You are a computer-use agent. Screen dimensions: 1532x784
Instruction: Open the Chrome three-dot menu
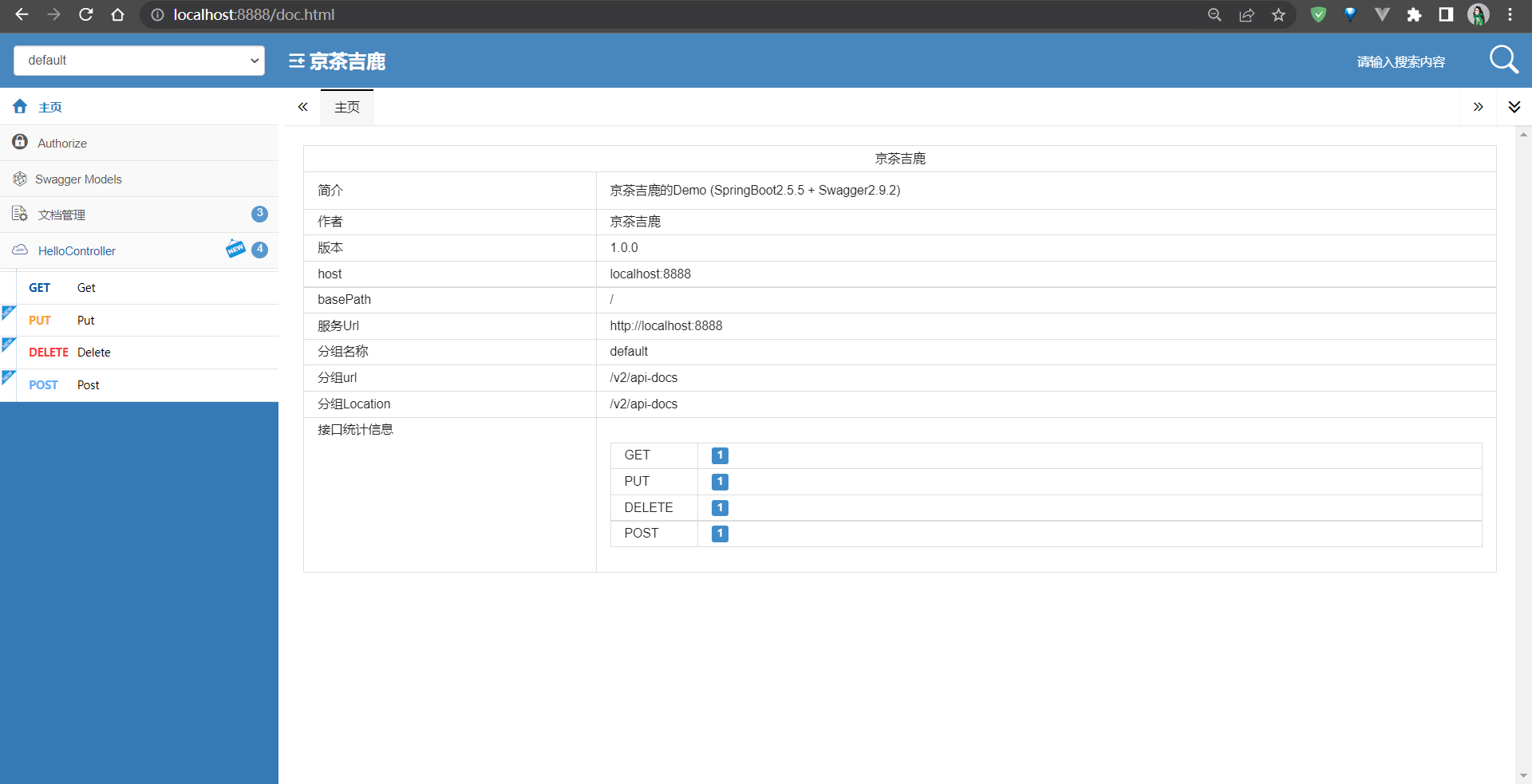tap(1510, 14)
